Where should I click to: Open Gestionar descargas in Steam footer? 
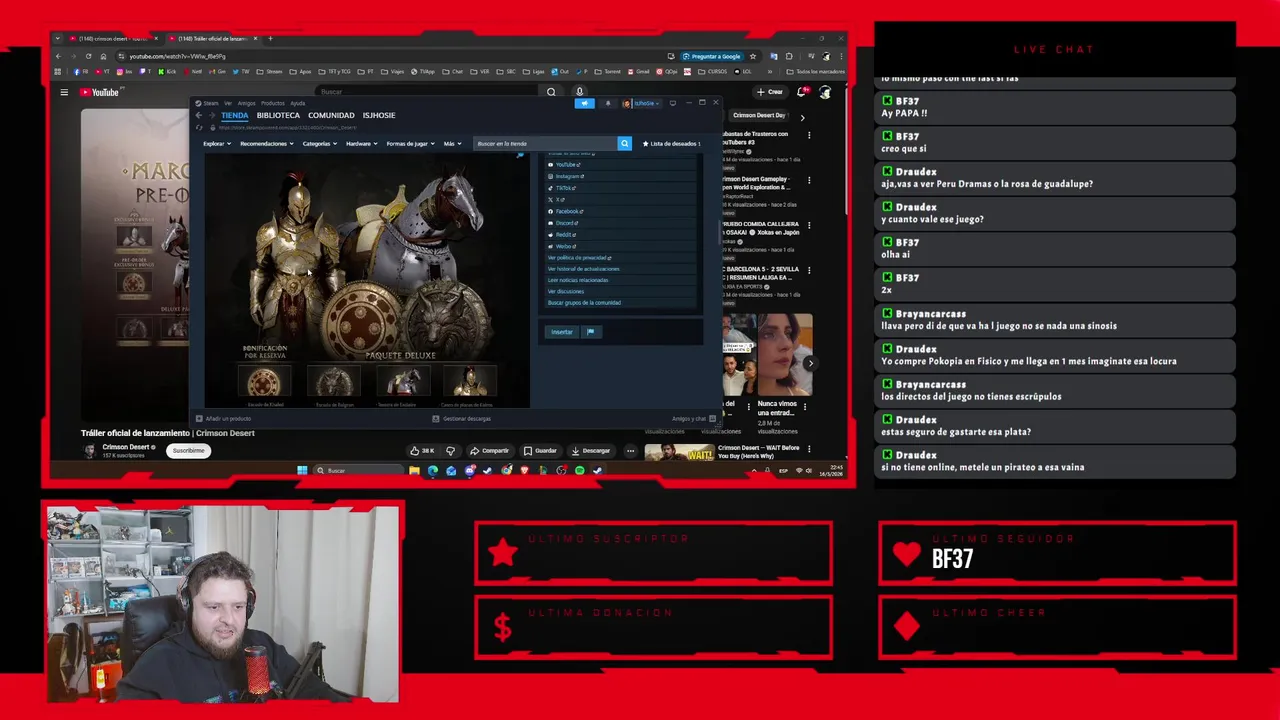pos(460,419)
